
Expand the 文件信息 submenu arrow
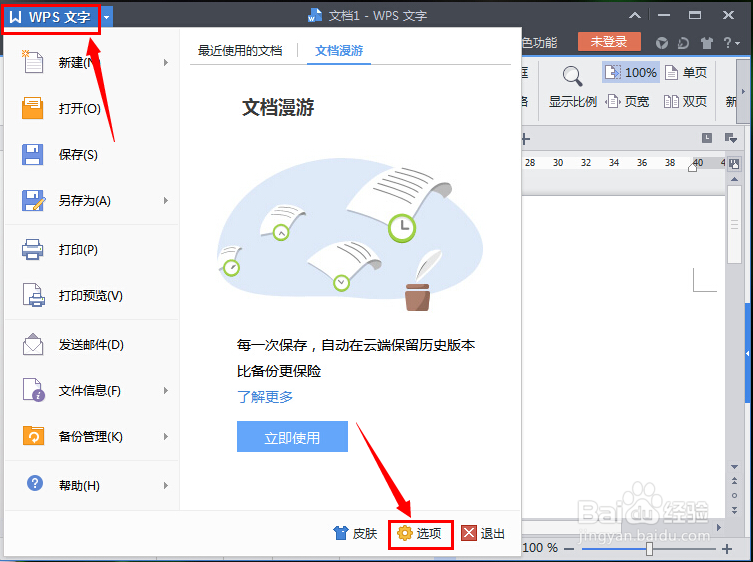click(166, 391)
